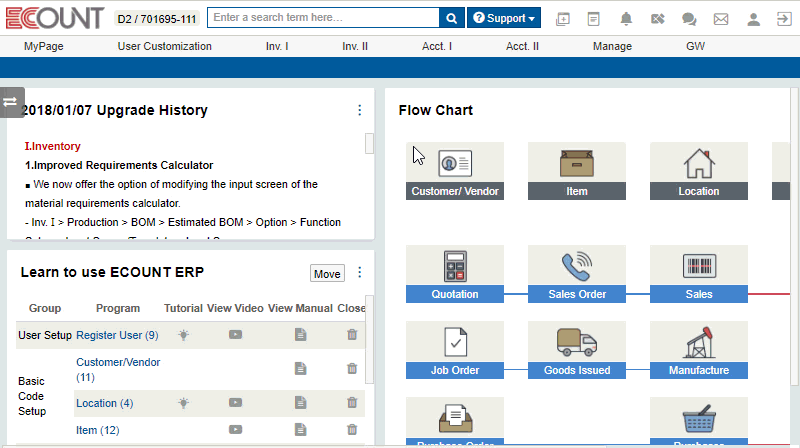View manual for Customer/Vendor row
The height and width of the screenshot is (448, 800).
pos(301,368)
